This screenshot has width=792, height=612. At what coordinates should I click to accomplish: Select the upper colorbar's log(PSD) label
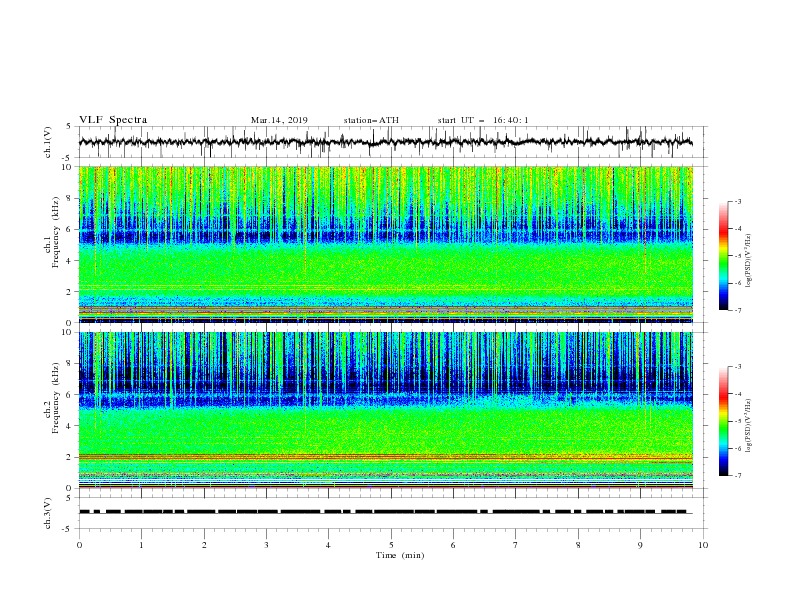[x=748, y=261]
